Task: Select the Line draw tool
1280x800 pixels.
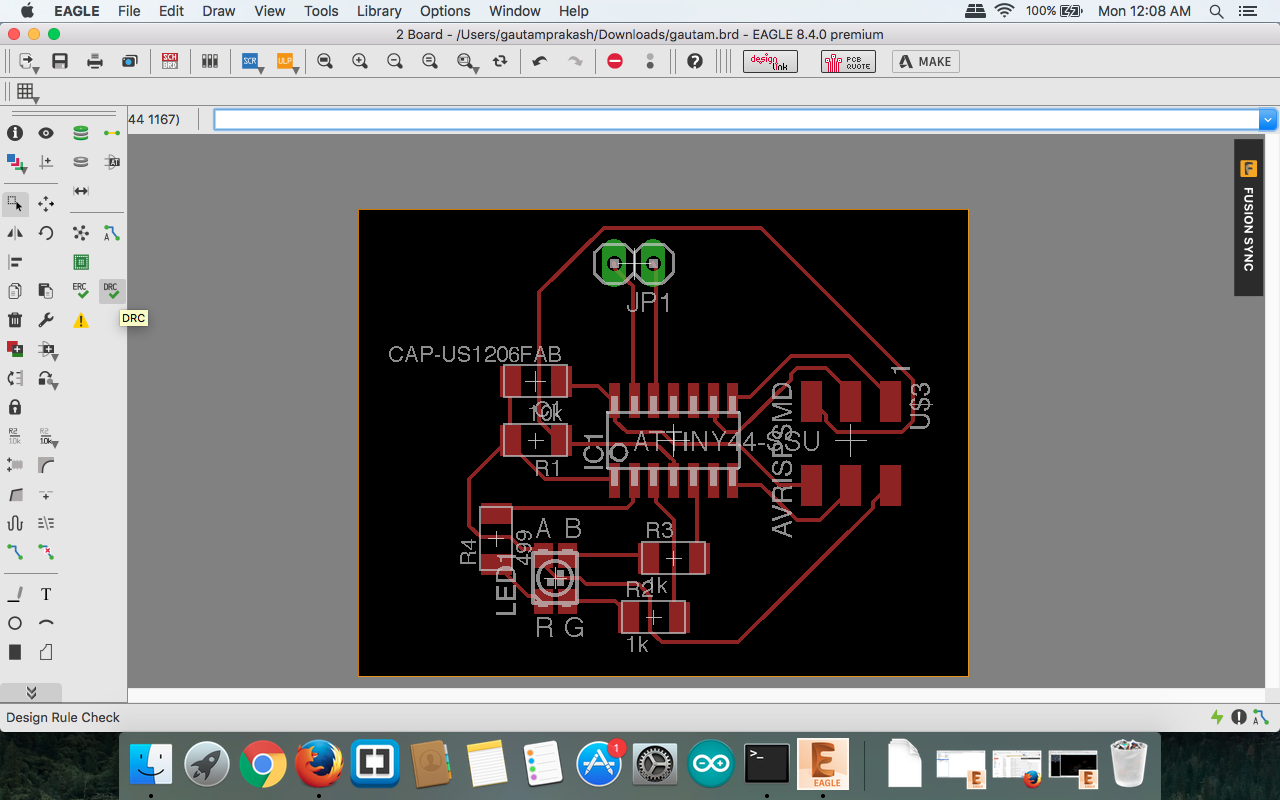Action: pos(15,594)
